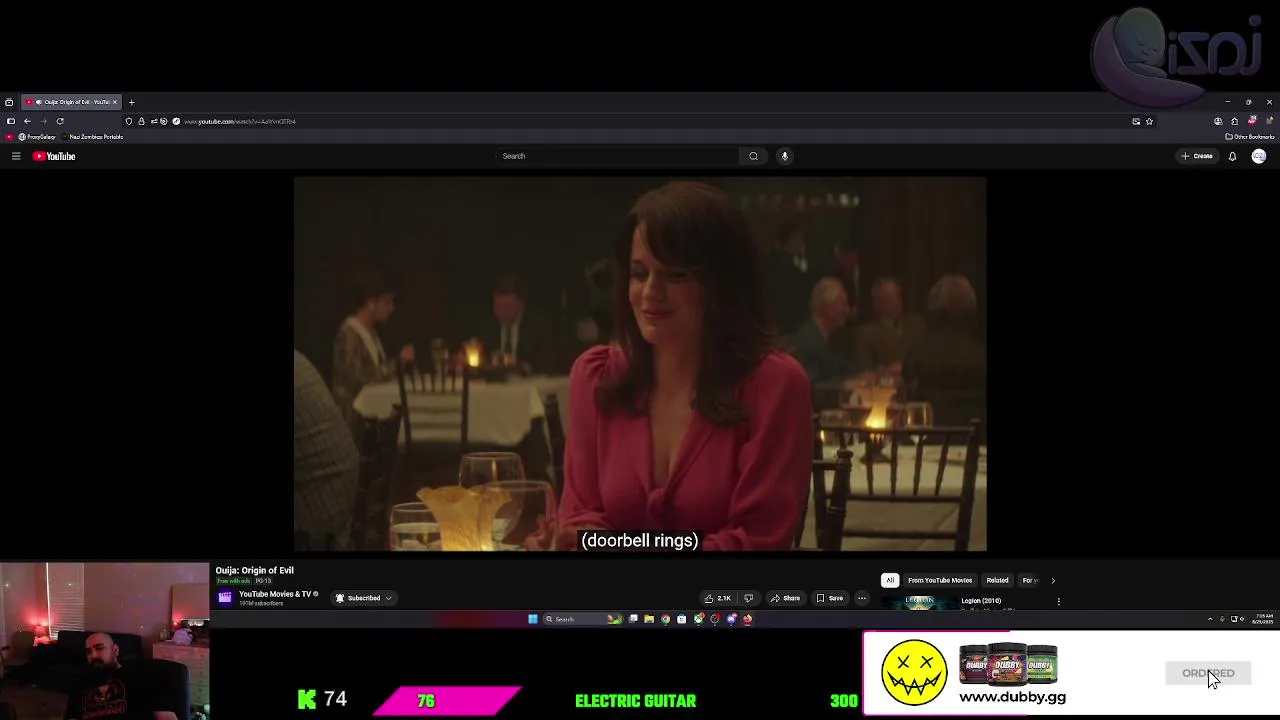
Task: Open more actions three-dot menu beside Save
Action: coord(861,598)
